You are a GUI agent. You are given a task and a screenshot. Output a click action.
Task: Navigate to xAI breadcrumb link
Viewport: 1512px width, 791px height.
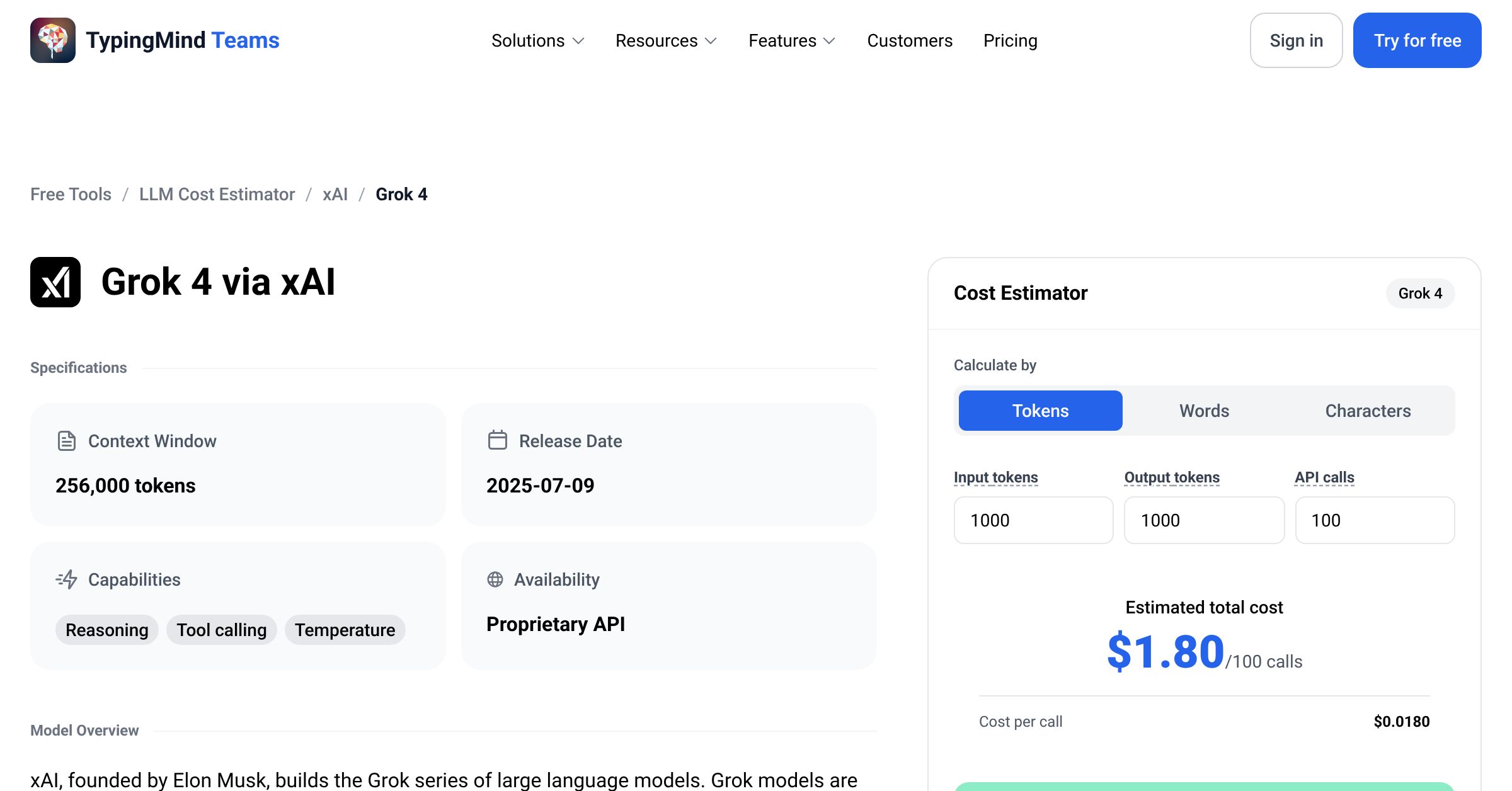[x=335, y=195]
